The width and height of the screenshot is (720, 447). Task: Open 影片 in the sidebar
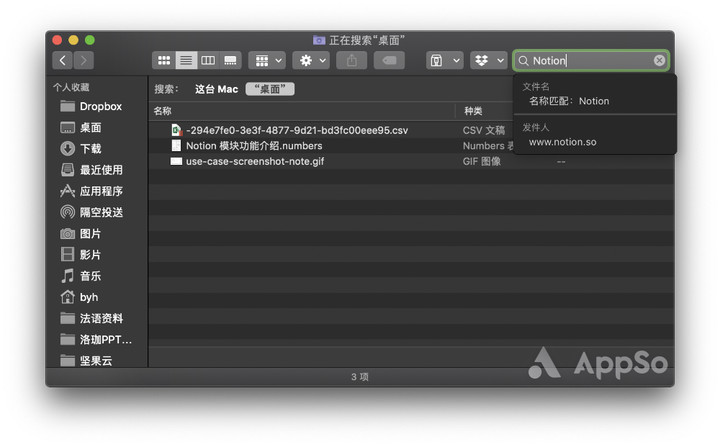click(81, 255)
